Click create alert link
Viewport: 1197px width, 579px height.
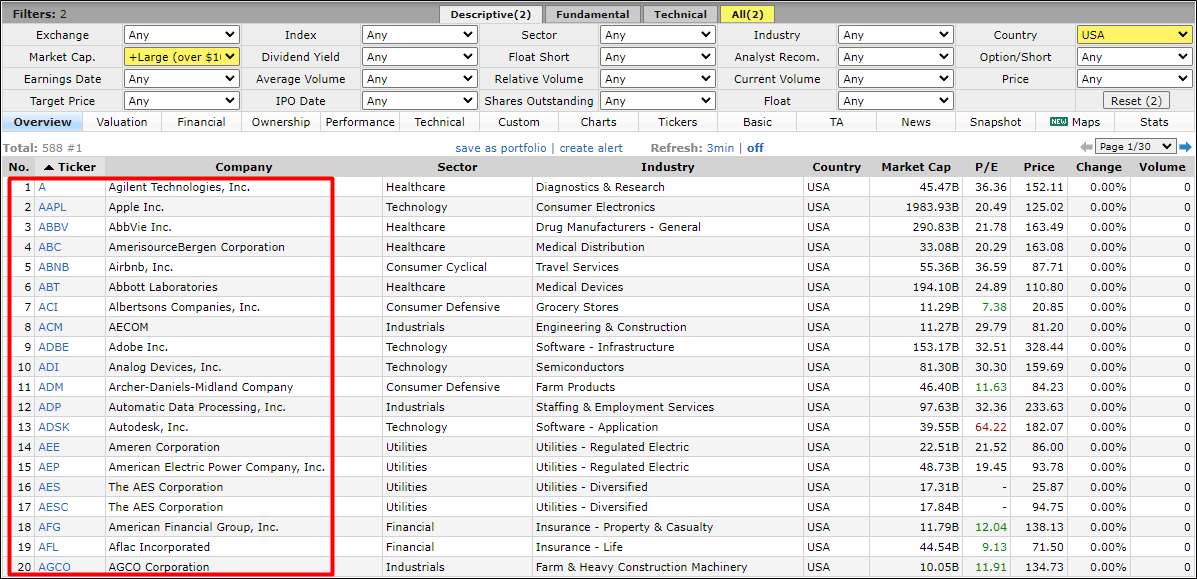591,148
